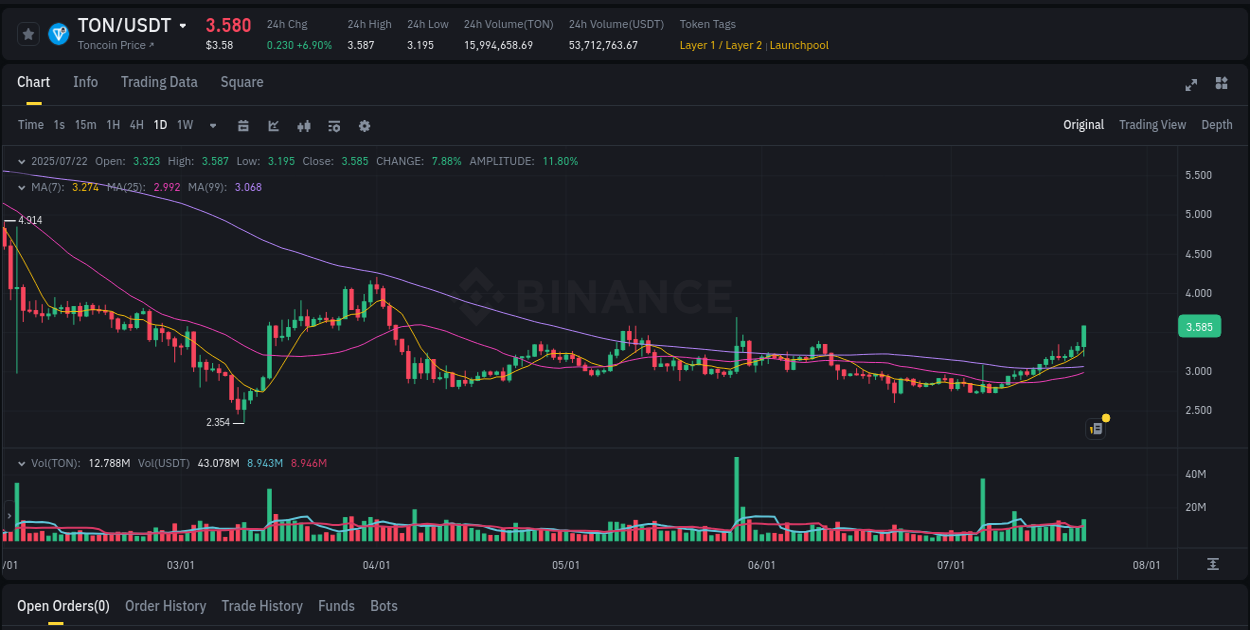
Task: Click the green 3.585 price tag
Action: pyautogui.click(x=1199, y=326)
